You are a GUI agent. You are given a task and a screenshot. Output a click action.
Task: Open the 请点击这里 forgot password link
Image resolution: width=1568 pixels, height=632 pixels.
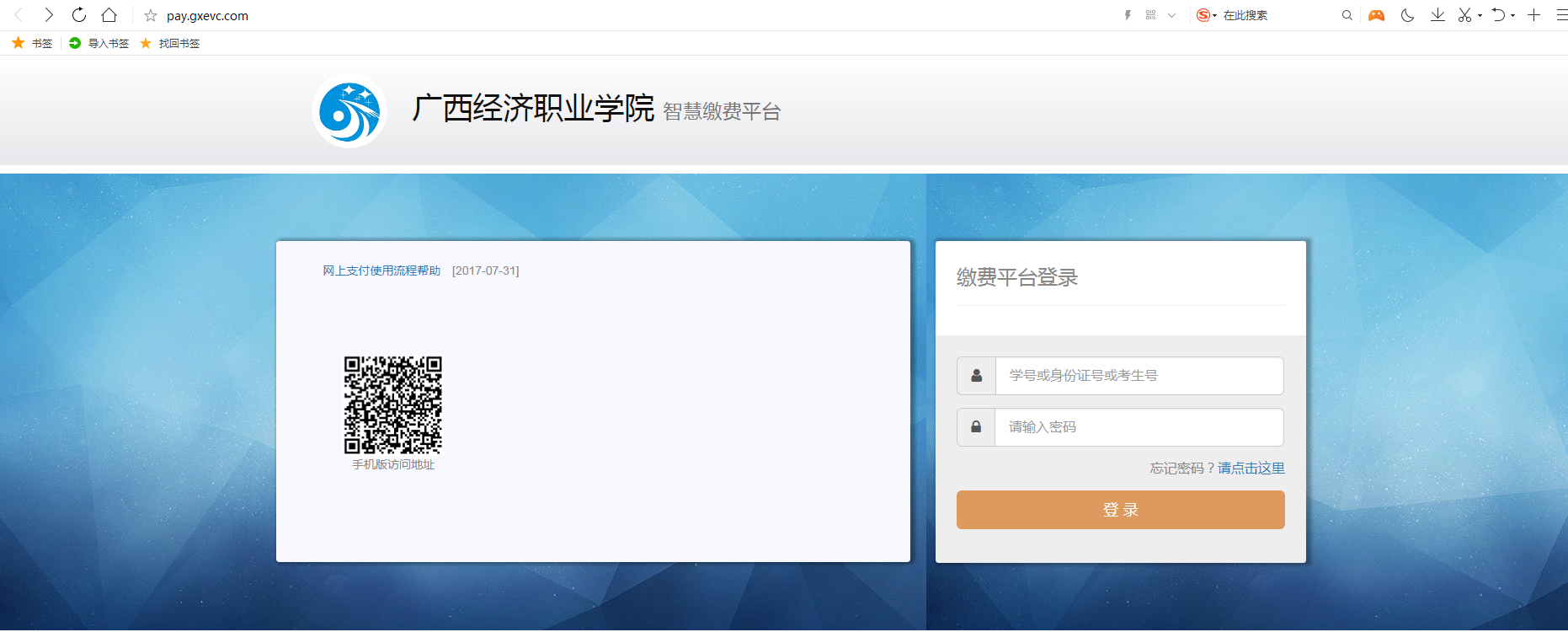click(x=1251, y=469)
